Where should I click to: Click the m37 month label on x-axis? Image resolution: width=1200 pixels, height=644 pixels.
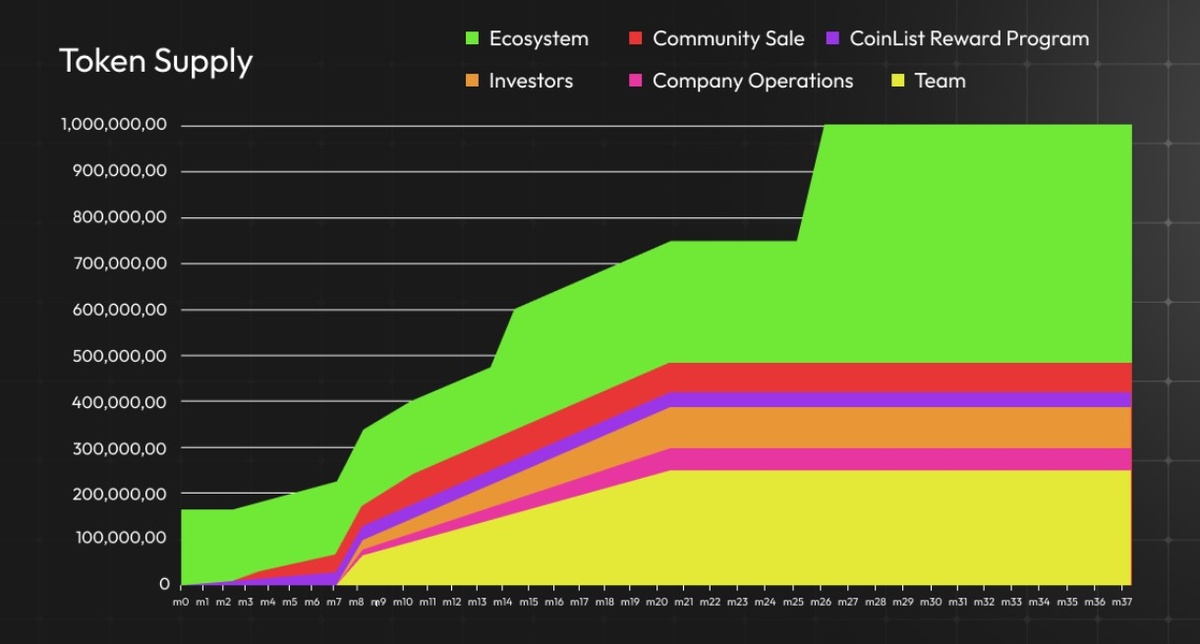point(1121,603)
